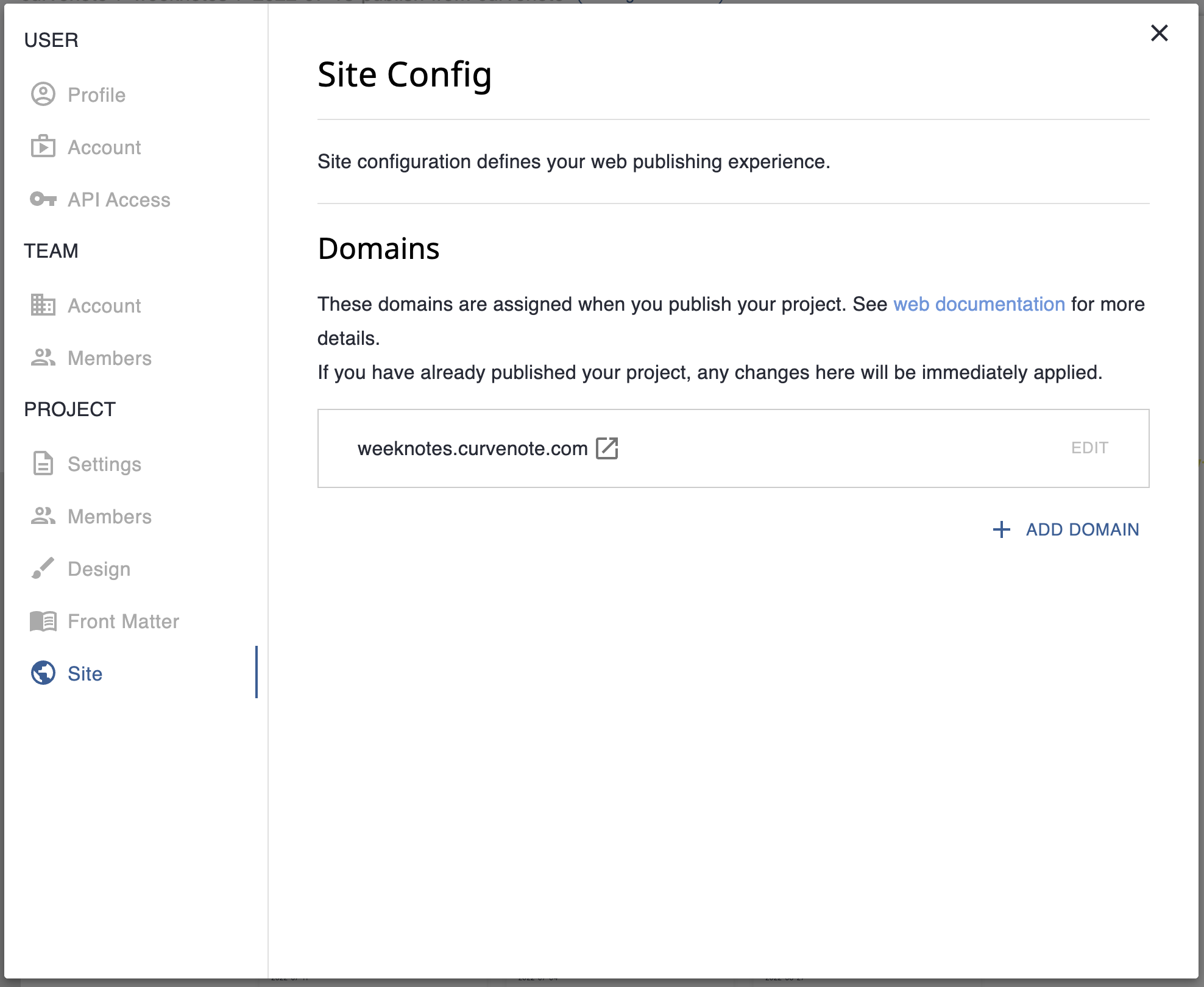Select the Profile icon in the sidebar
Image resolution: width=1204 pixels, height=987 pixels.
pyautogui.click(x=44, y=94)
